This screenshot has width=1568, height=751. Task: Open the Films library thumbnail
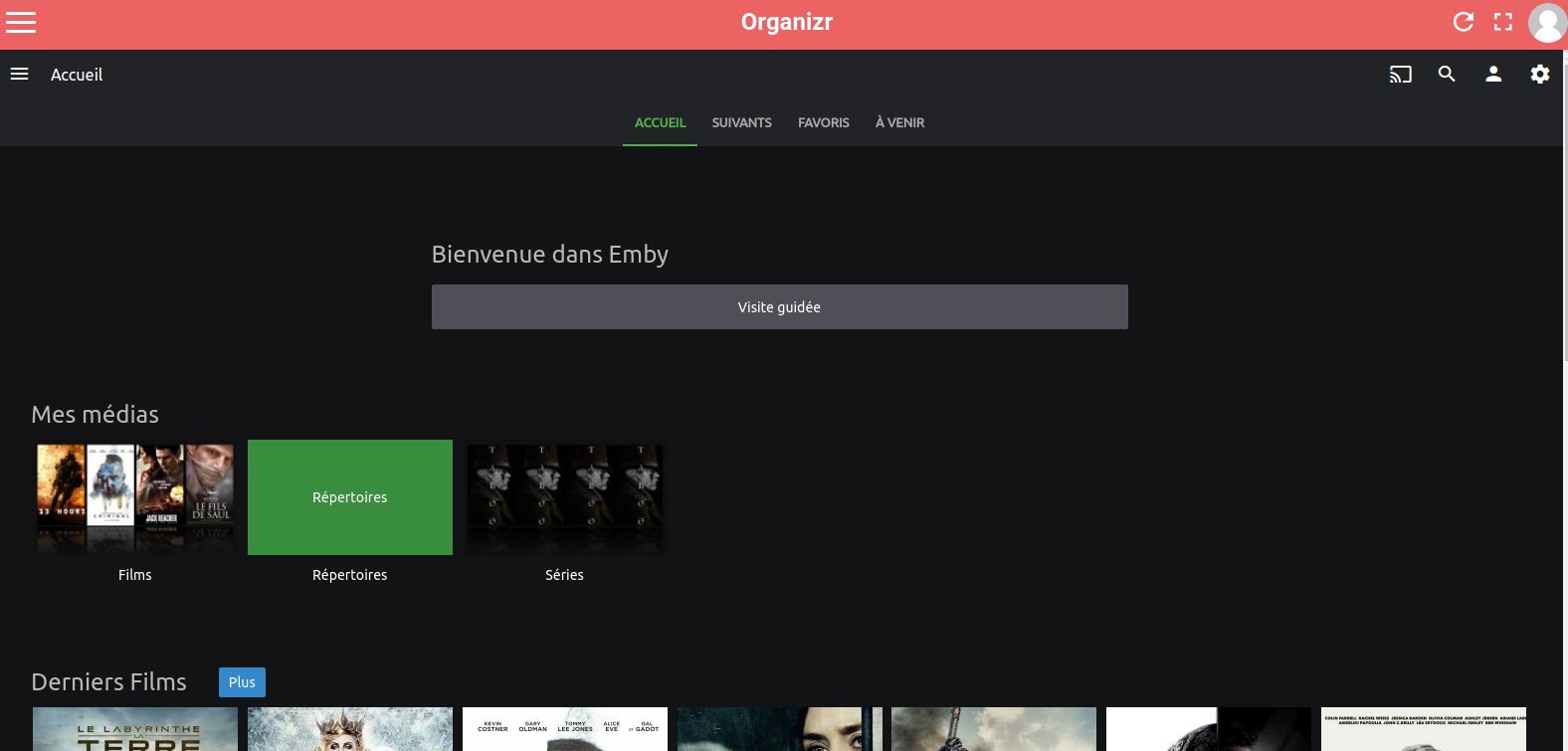click(135, 497)
